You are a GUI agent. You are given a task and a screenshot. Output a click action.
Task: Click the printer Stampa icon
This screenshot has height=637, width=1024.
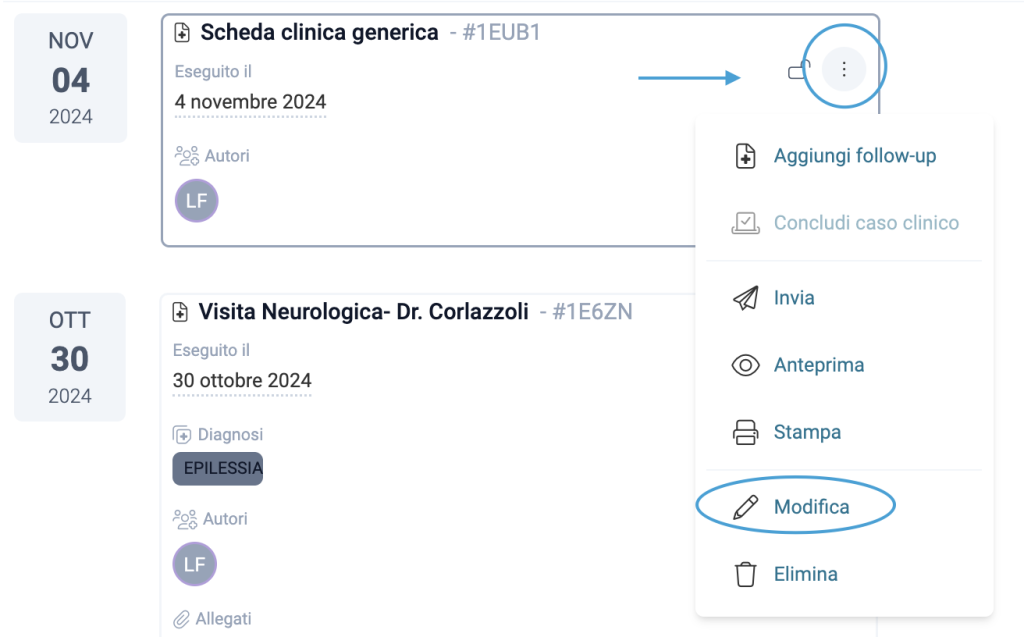[745, 433]
